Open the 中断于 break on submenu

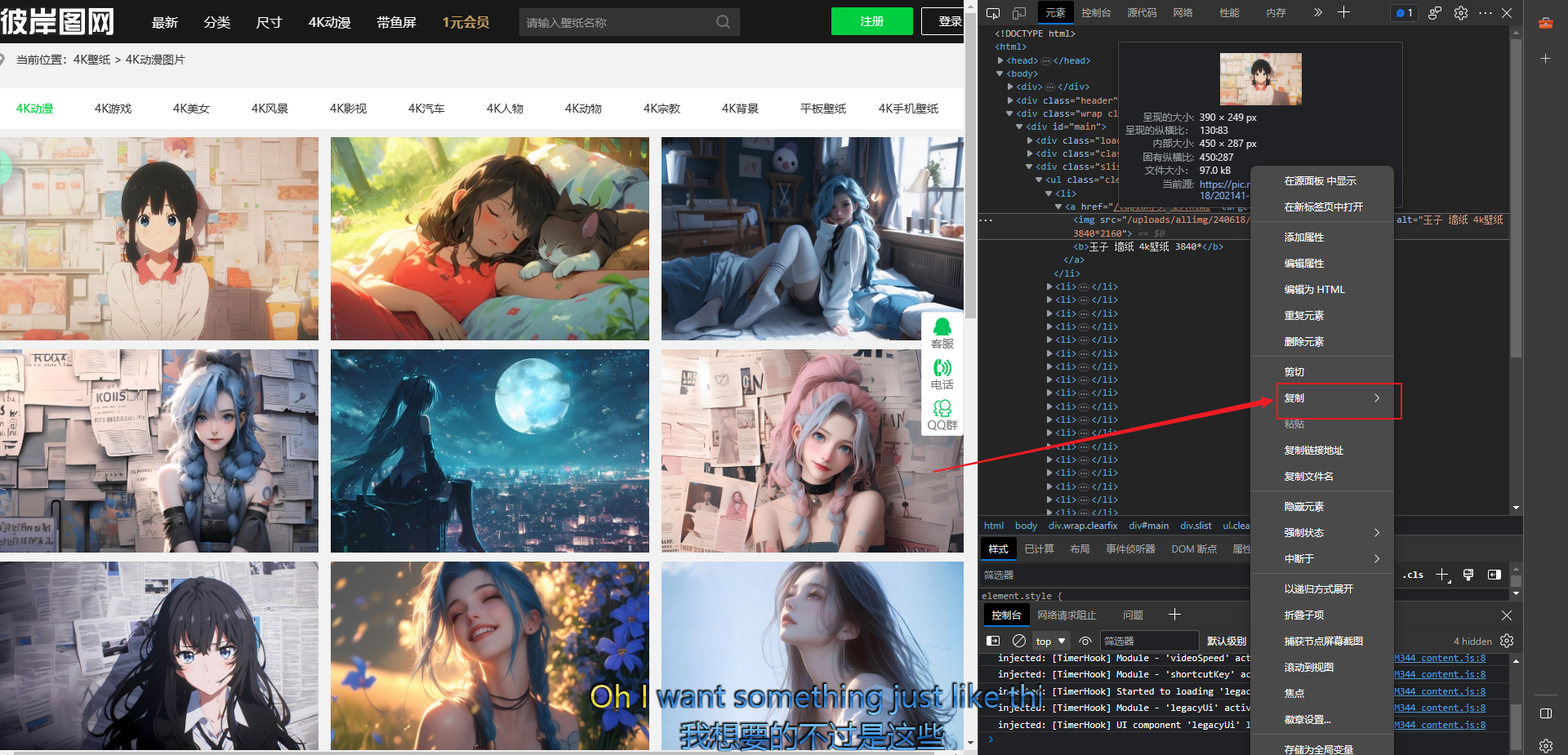(1321, 559)
